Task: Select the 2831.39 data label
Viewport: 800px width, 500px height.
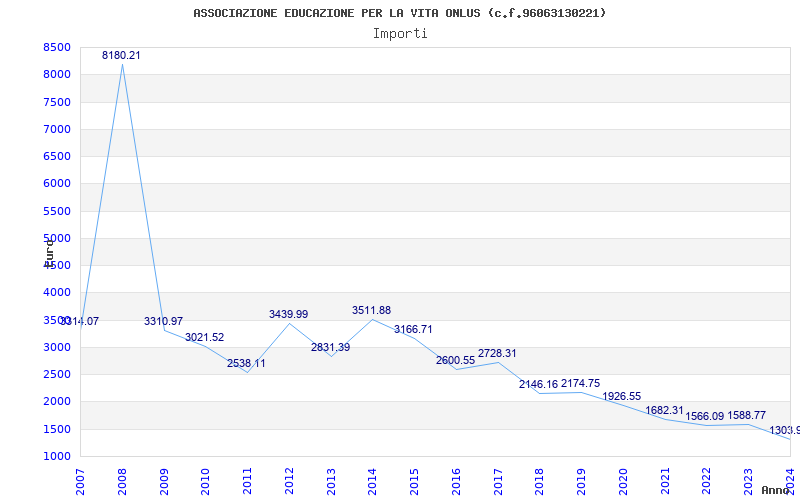Action: click(331, 347)
